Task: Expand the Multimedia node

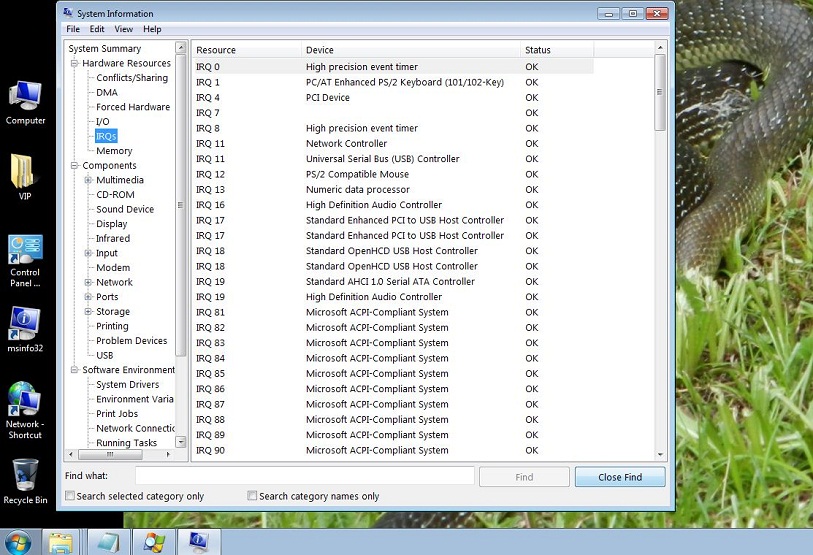Action: pyautogui.click(x=88, y=180)
